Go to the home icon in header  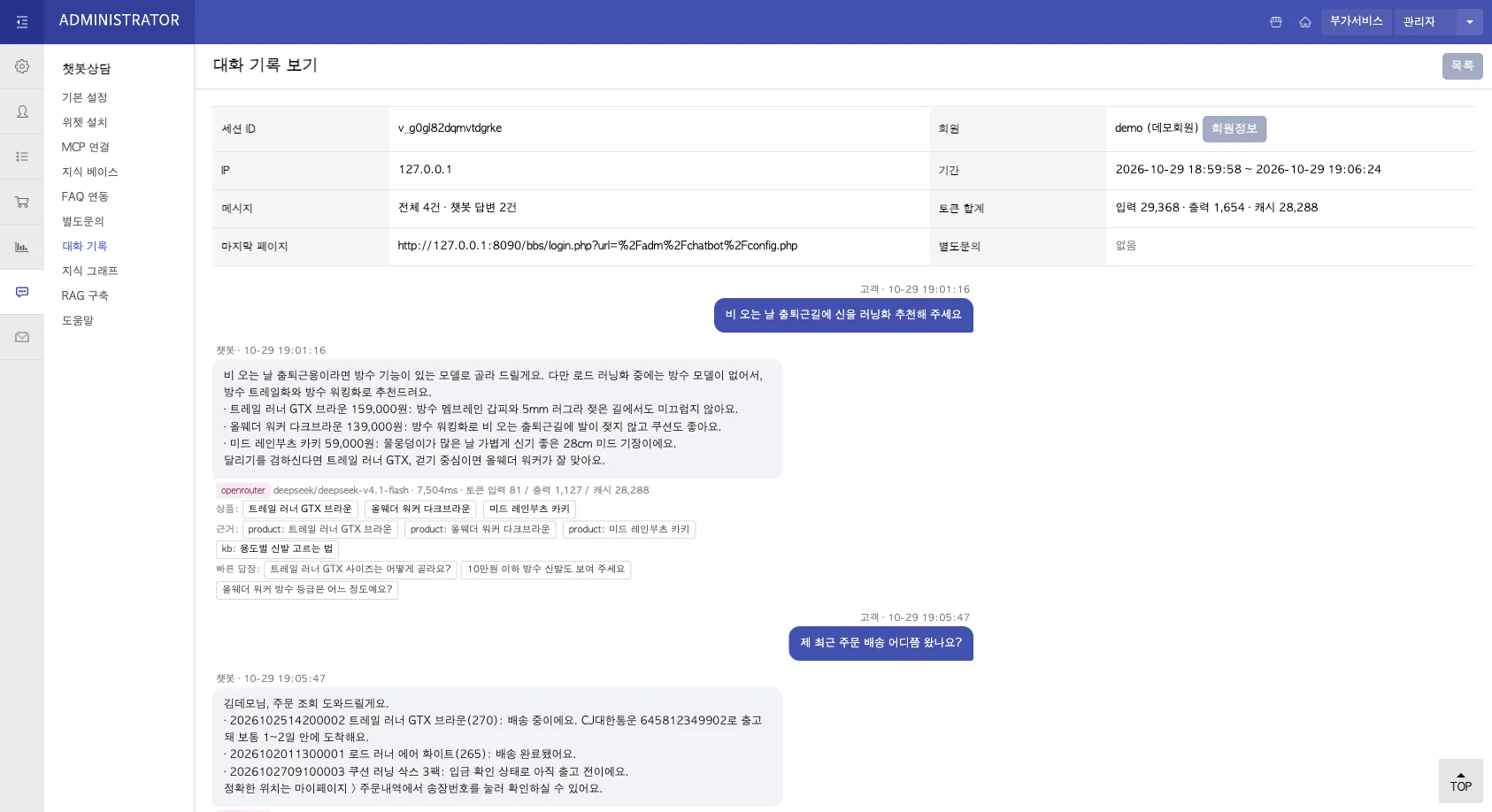(1305, 22)
